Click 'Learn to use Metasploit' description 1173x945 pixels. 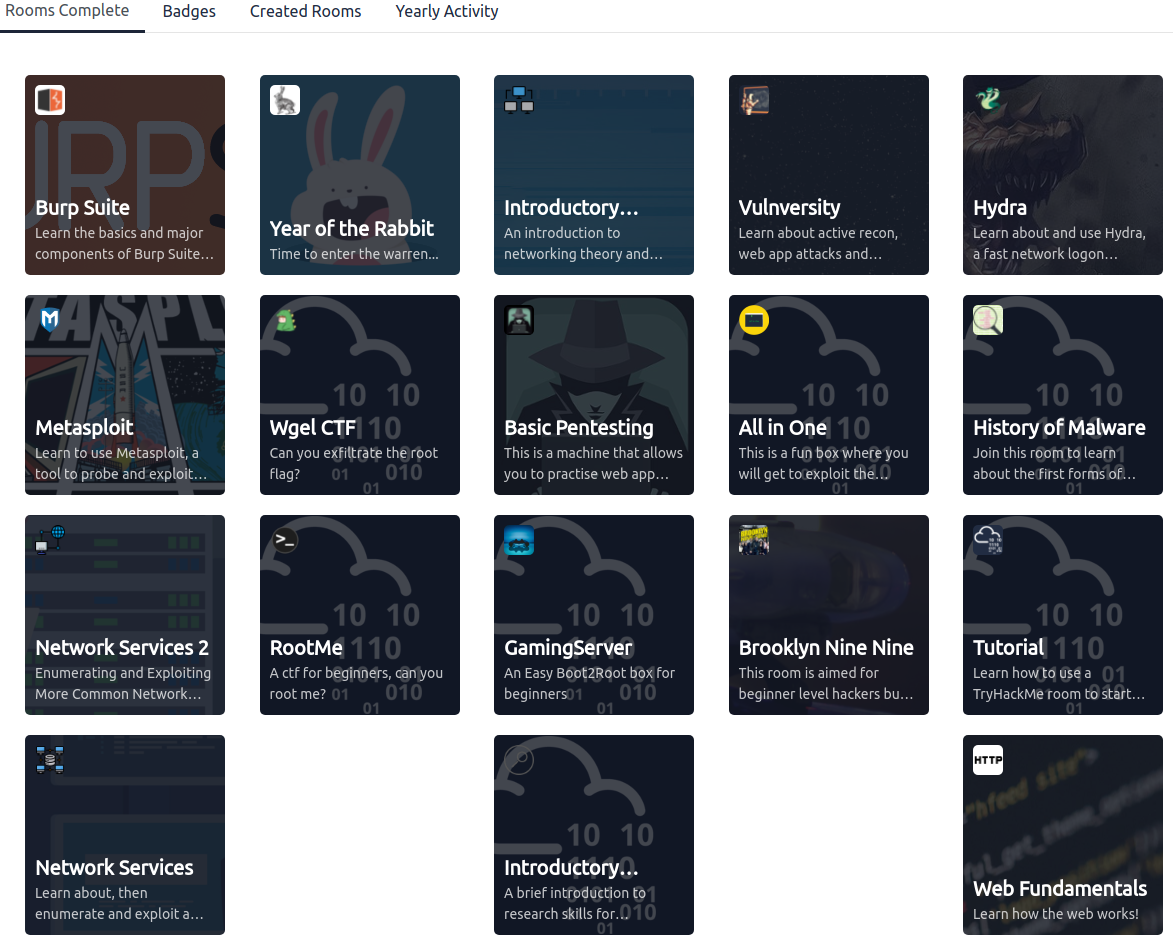[x=120, y=463]
